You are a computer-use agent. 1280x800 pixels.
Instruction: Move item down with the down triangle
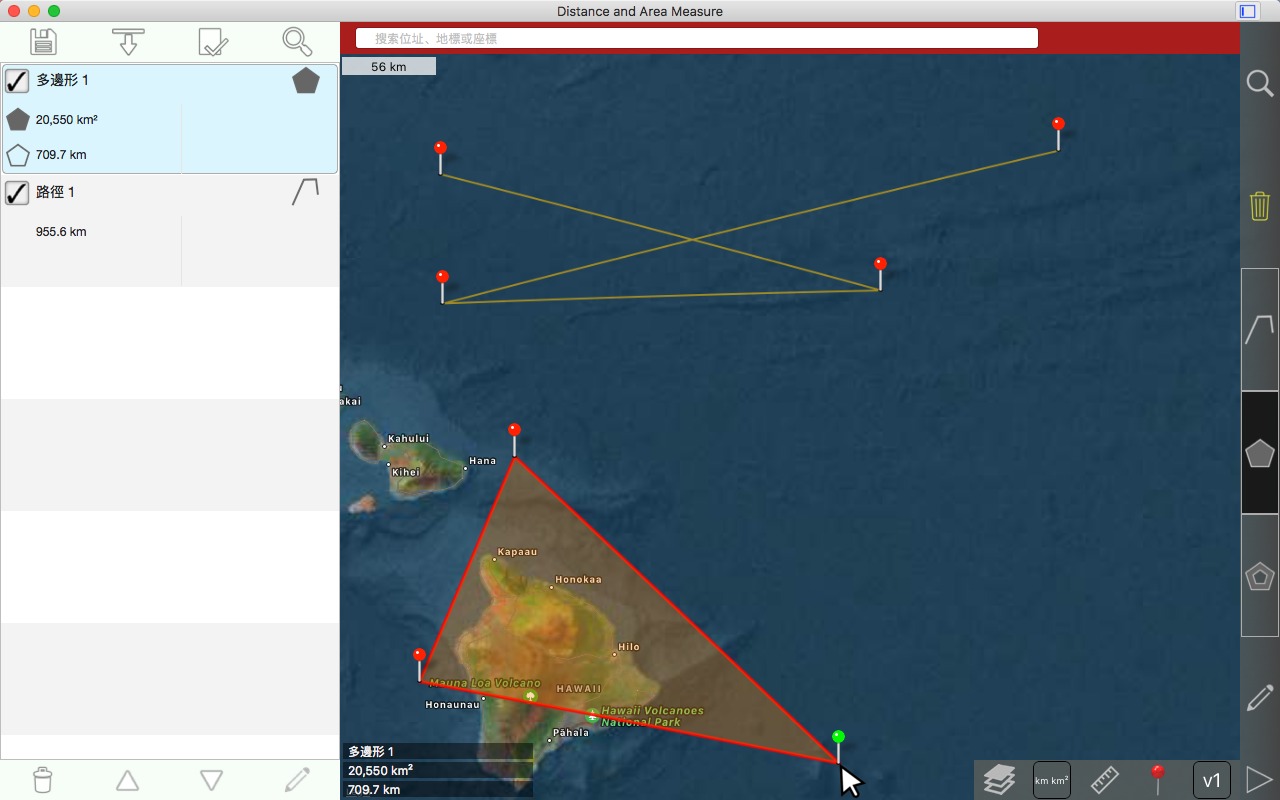(x=211, y=780)
